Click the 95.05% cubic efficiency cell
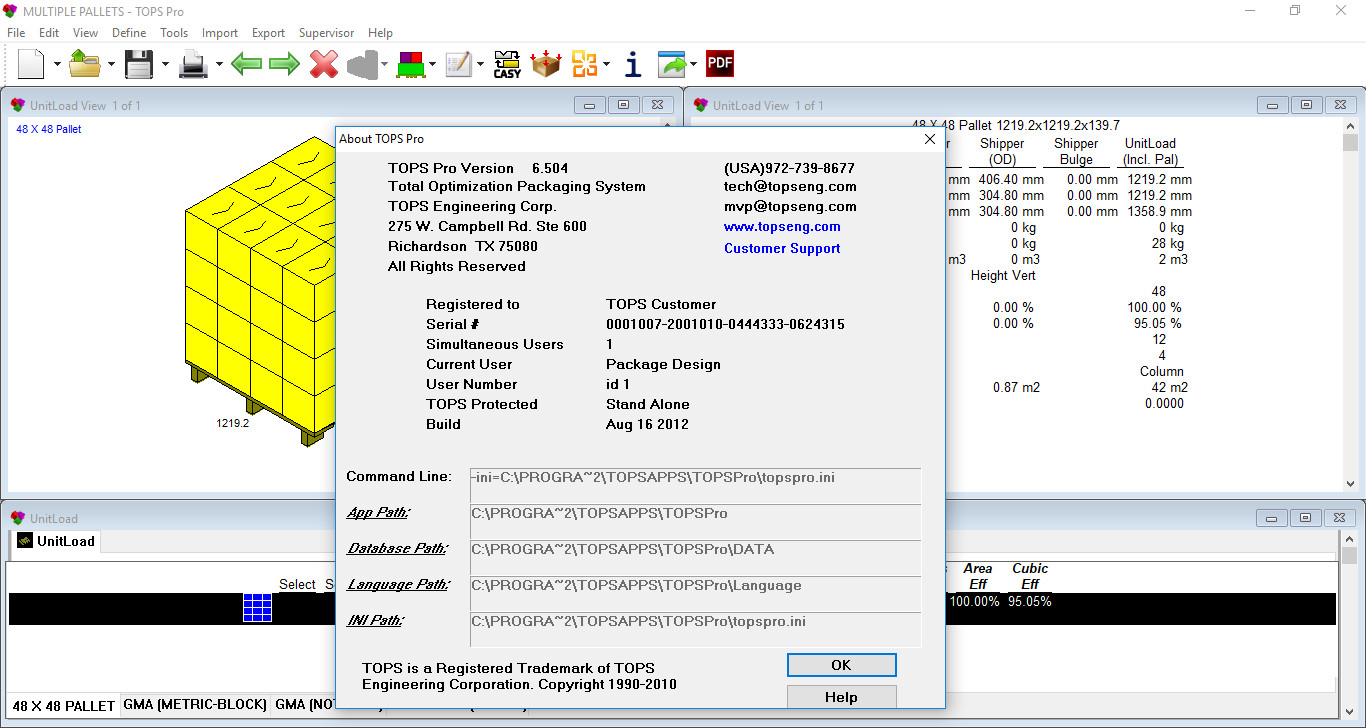1366x728 pixels. coord(1029,602)
